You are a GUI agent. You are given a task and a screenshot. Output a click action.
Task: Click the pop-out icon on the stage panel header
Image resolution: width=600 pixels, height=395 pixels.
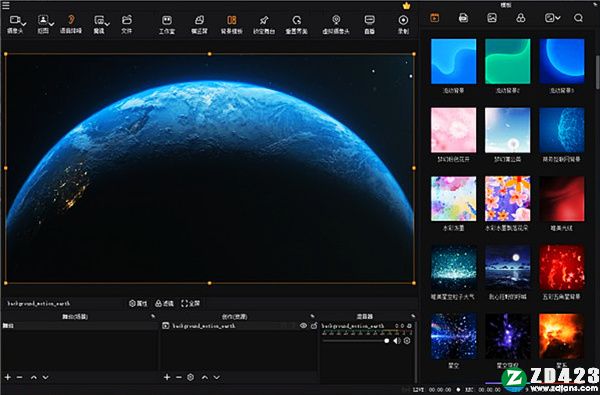(x=153, y=316)
